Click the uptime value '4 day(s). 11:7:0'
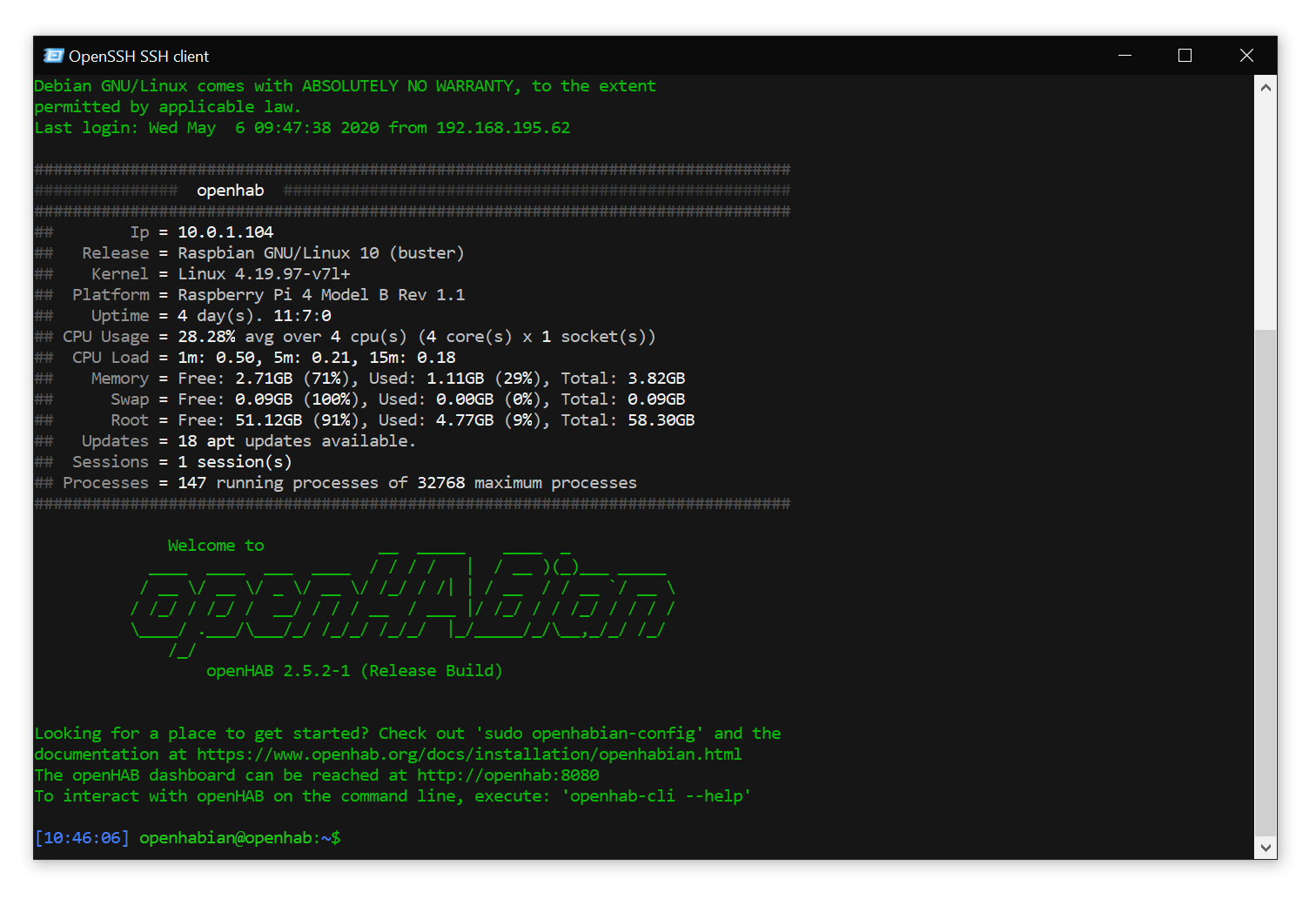Screen dimensions: 1316x899 point(254,316)
